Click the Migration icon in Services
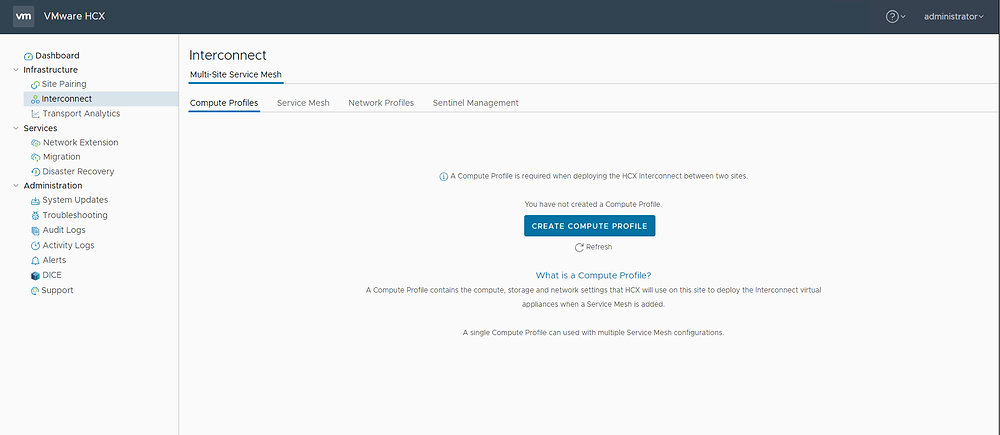Screen dimensions: 1000x435 pyautogui.click(x=35, y=157)
